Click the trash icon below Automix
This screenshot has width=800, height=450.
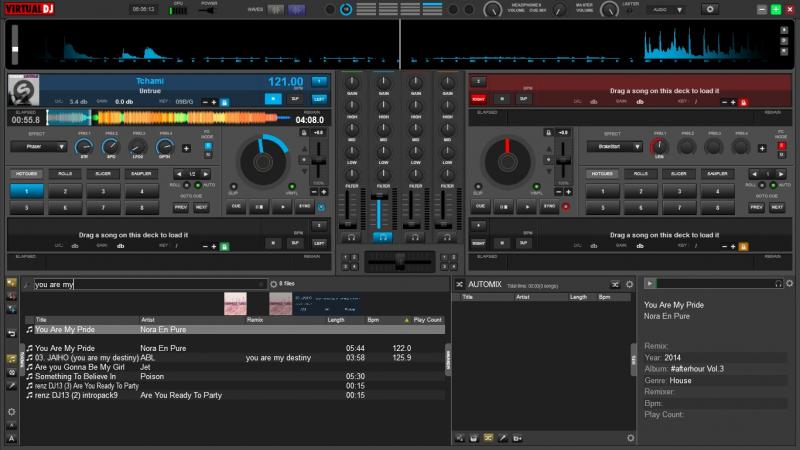pyautogui.click(x=473, y=438)
